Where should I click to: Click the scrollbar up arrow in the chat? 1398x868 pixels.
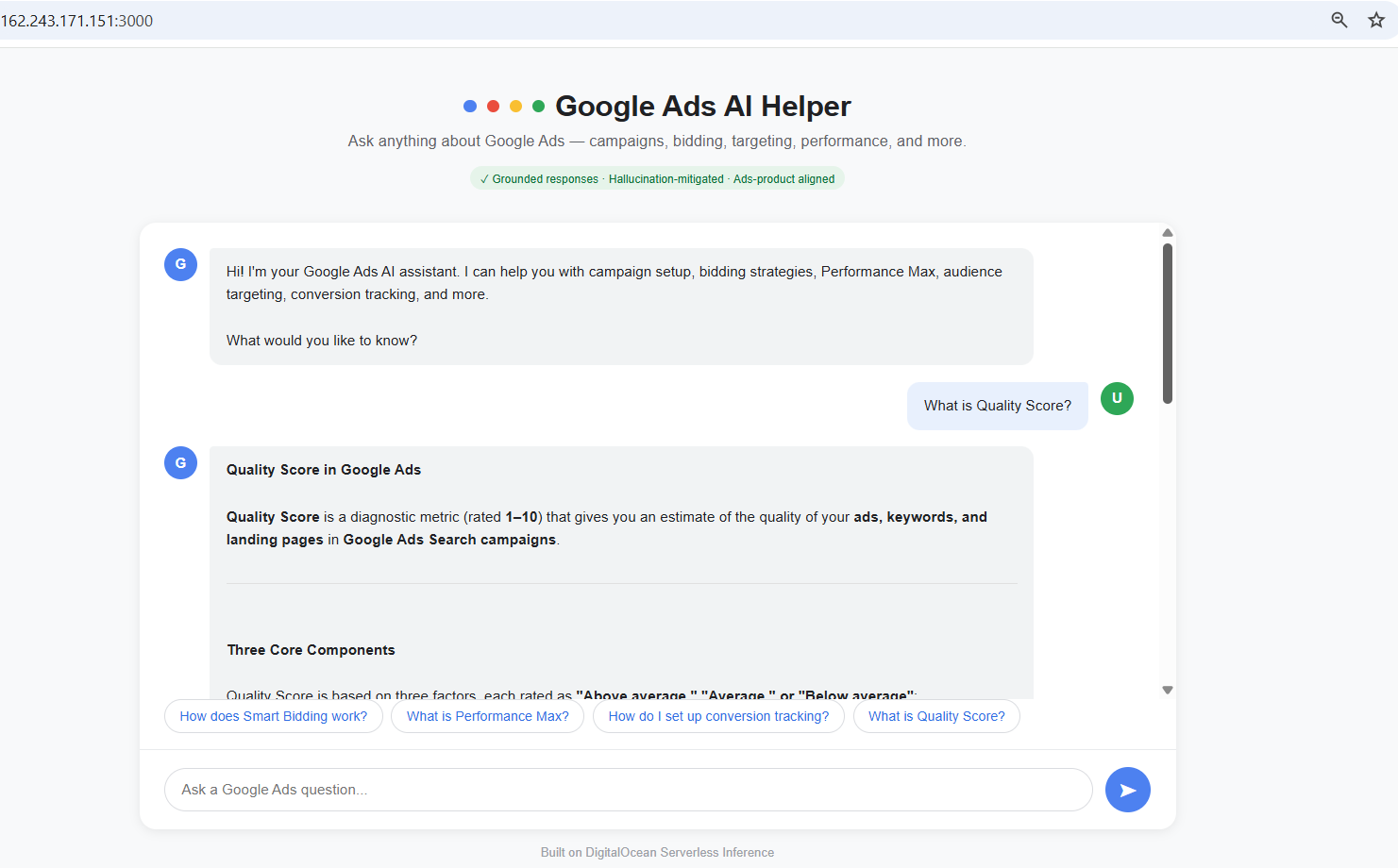pyautogui.click(x=1168, y=232)
